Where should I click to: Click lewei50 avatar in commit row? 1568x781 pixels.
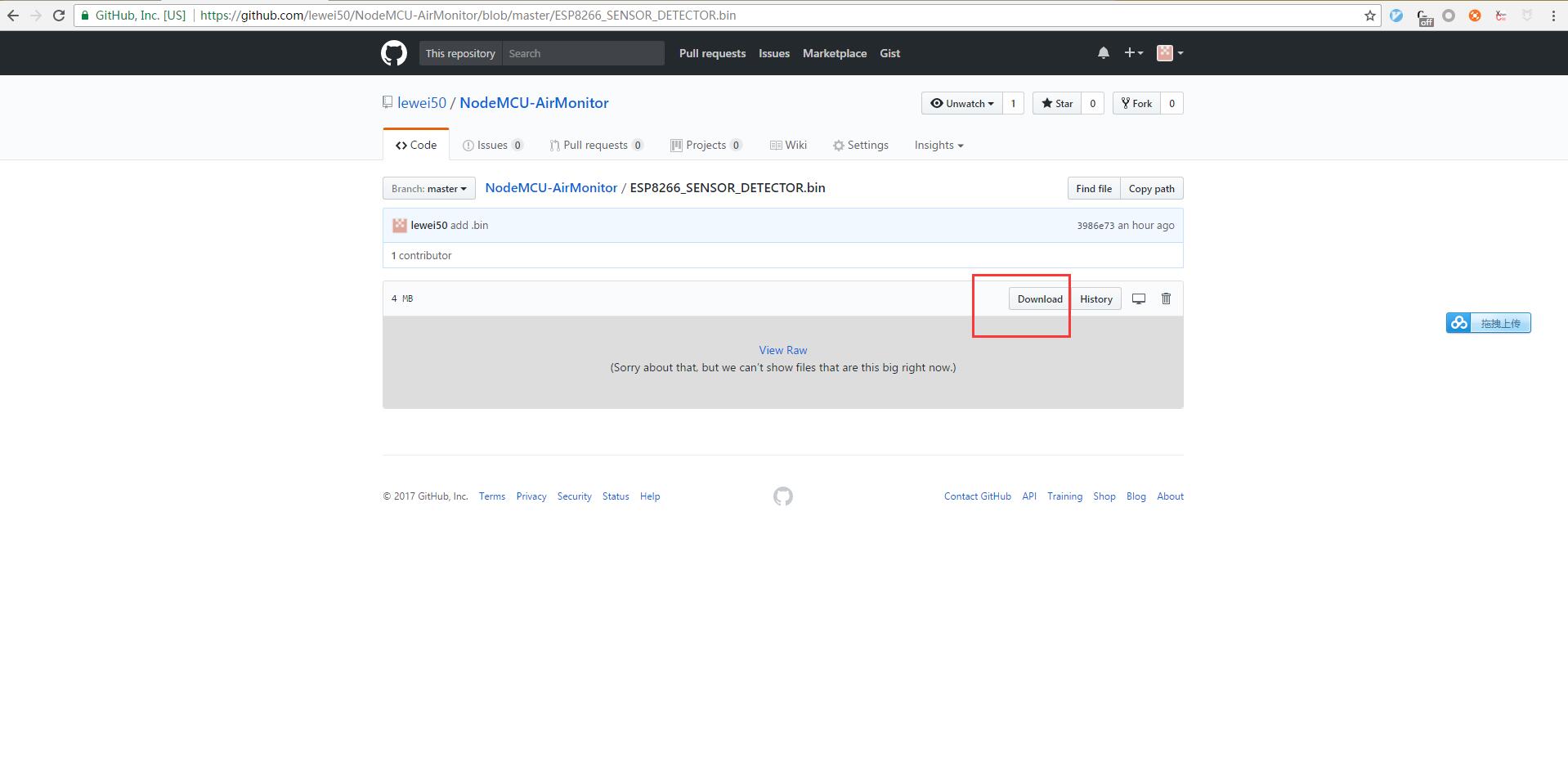pyautogui.click(x=399, y=225)
